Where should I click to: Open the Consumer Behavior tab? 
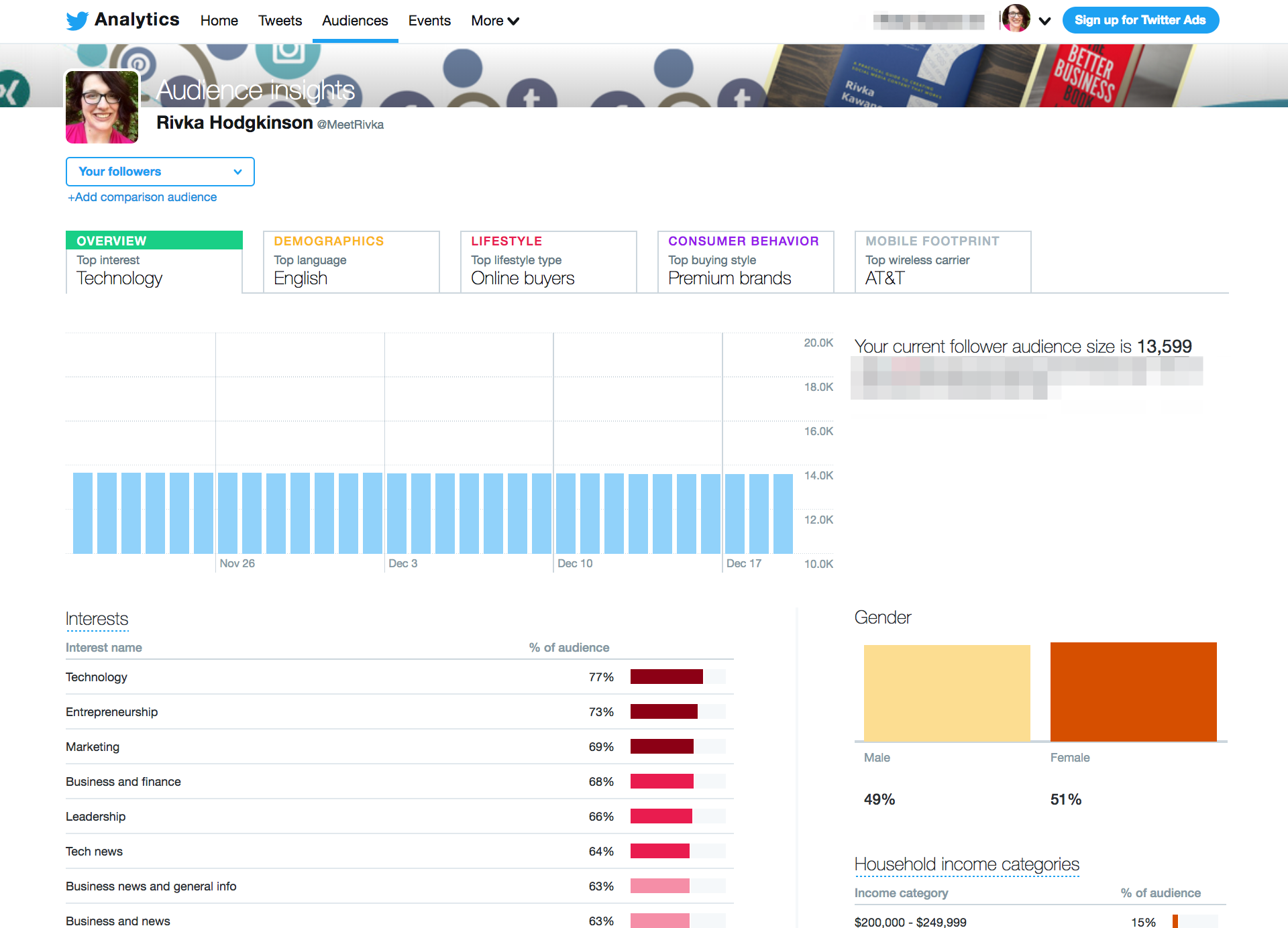745,262
